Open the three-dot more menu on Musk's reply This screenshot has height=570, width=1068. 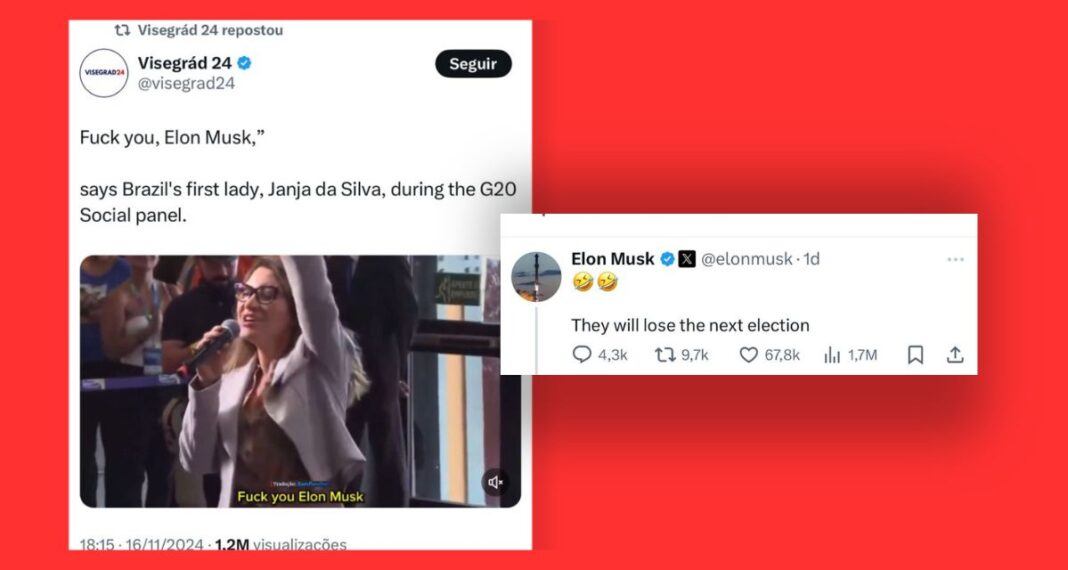[x=955, y=259]
